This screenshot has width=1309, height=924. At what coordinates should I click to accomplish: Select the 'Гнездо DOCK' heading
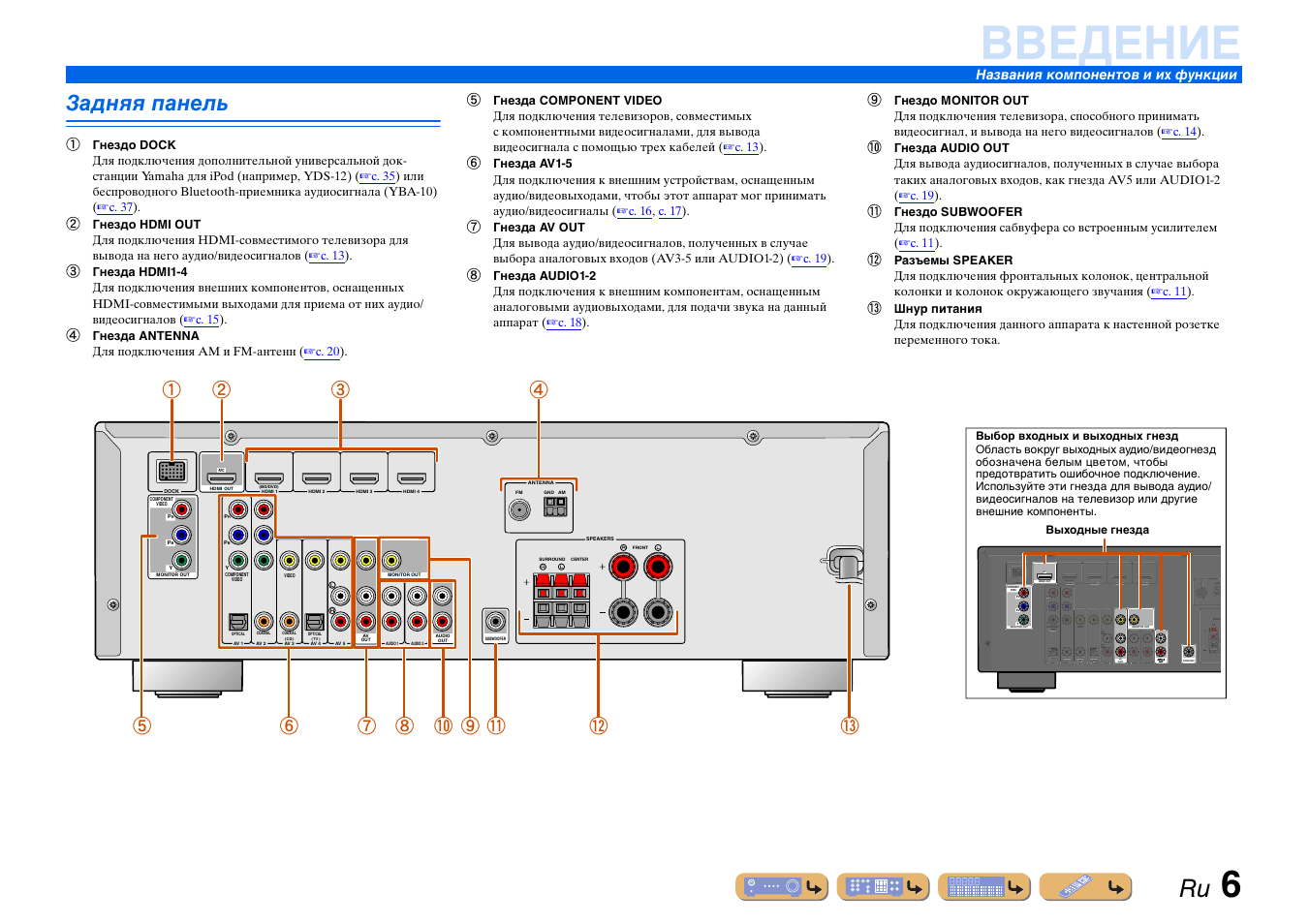click(x=135, y=145)
